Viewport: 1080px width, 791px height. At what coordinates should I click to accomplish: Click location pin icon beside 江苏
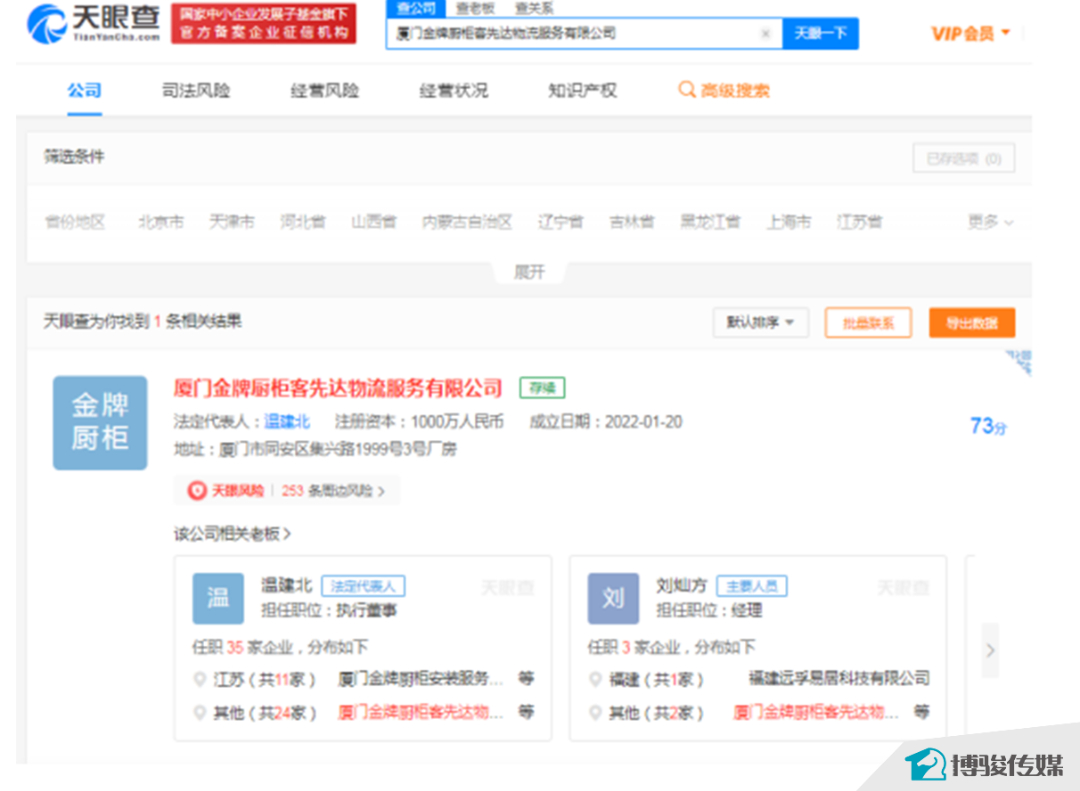pos(200,679)
